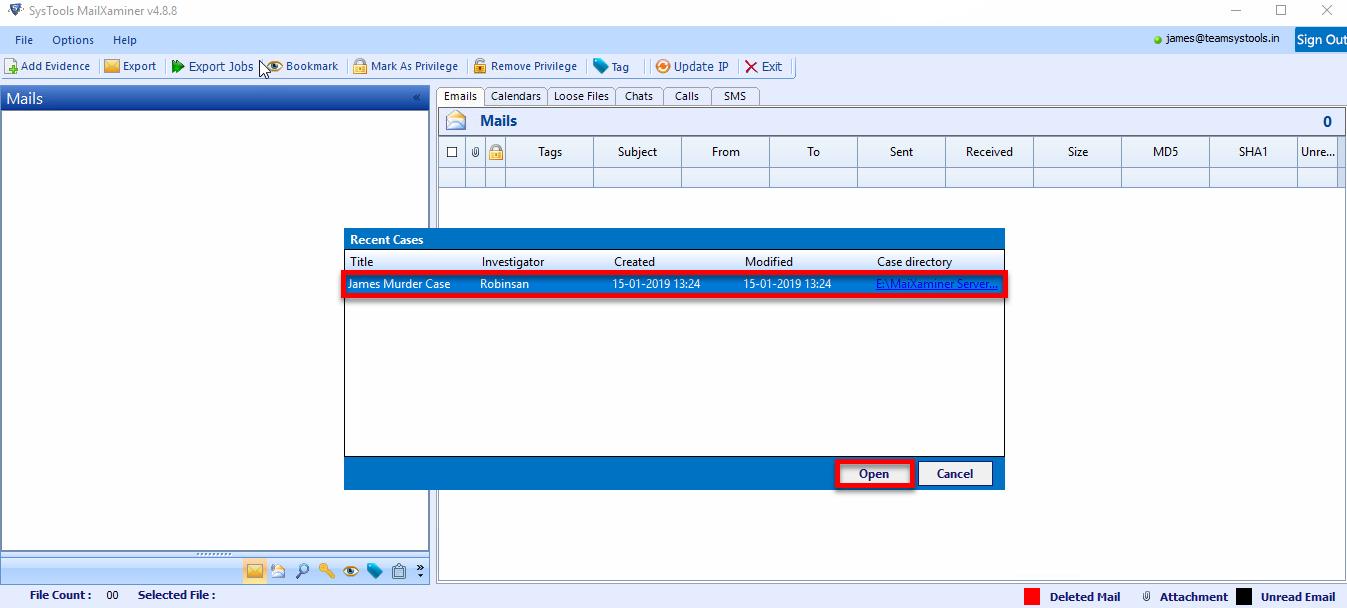Switch to the Chats tab
This screenshot has width=1347, height=608.
(639, 96)
